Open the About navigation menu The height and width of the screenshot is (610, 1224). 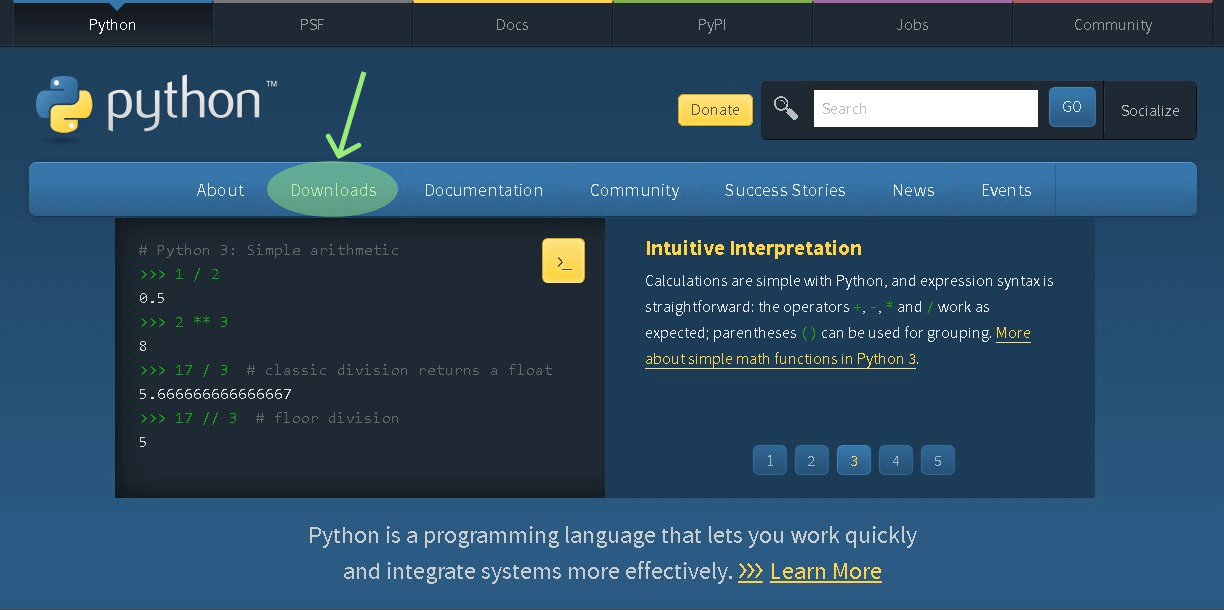[x=220, y=190]
